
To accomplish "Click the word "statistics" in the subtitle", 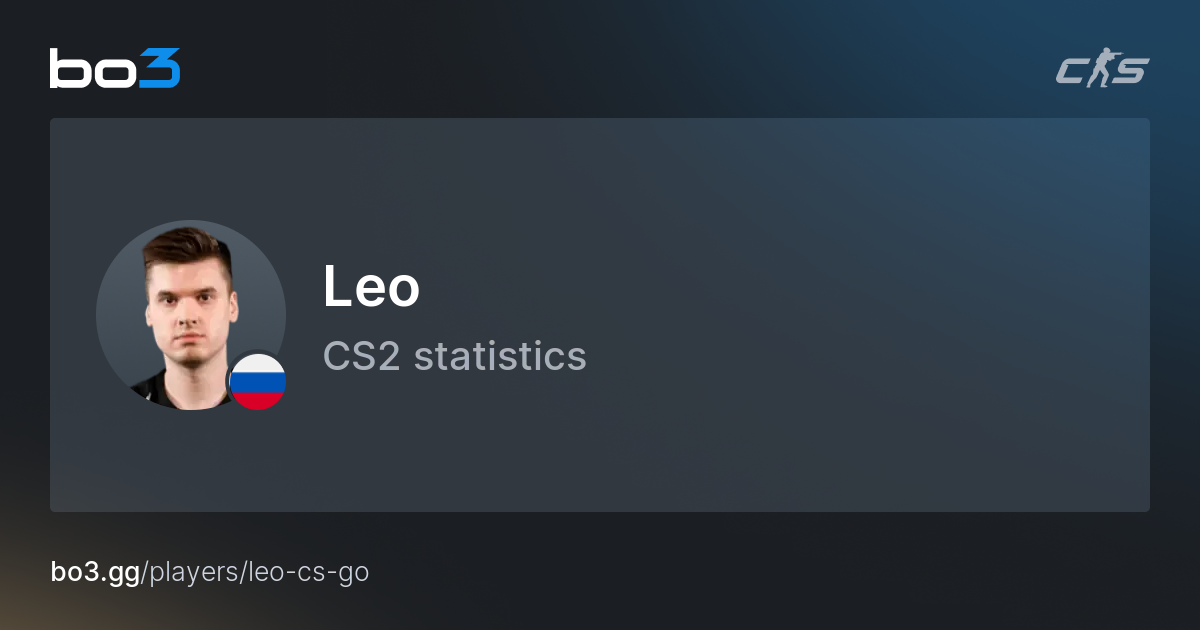I will pyautogui.click(x=500, y=356).
